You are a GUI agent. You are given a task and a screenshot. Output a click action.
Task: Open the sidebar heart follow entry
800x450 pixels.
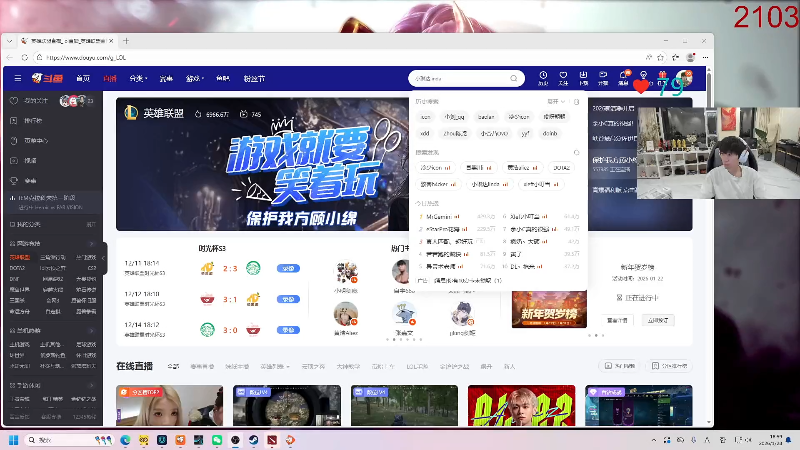click(x=14, y=101)
